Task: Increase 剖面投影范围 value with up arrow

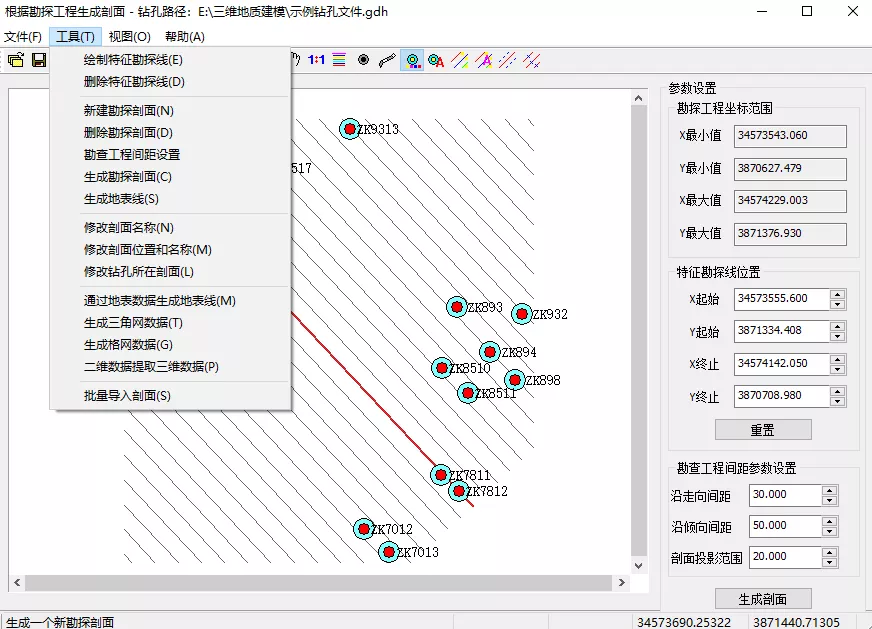Action: click(x=830, y=552)
